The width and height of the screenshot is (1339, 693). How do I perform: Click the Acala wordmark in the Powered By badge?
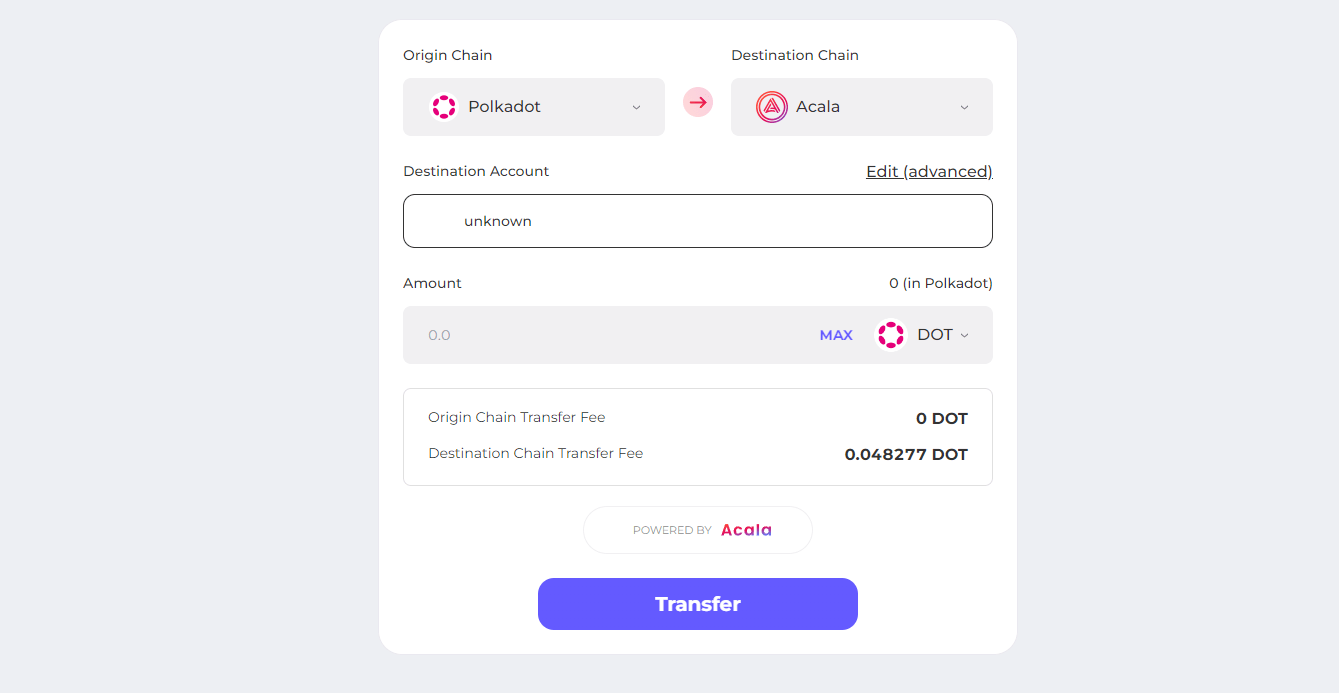[746, 530]
